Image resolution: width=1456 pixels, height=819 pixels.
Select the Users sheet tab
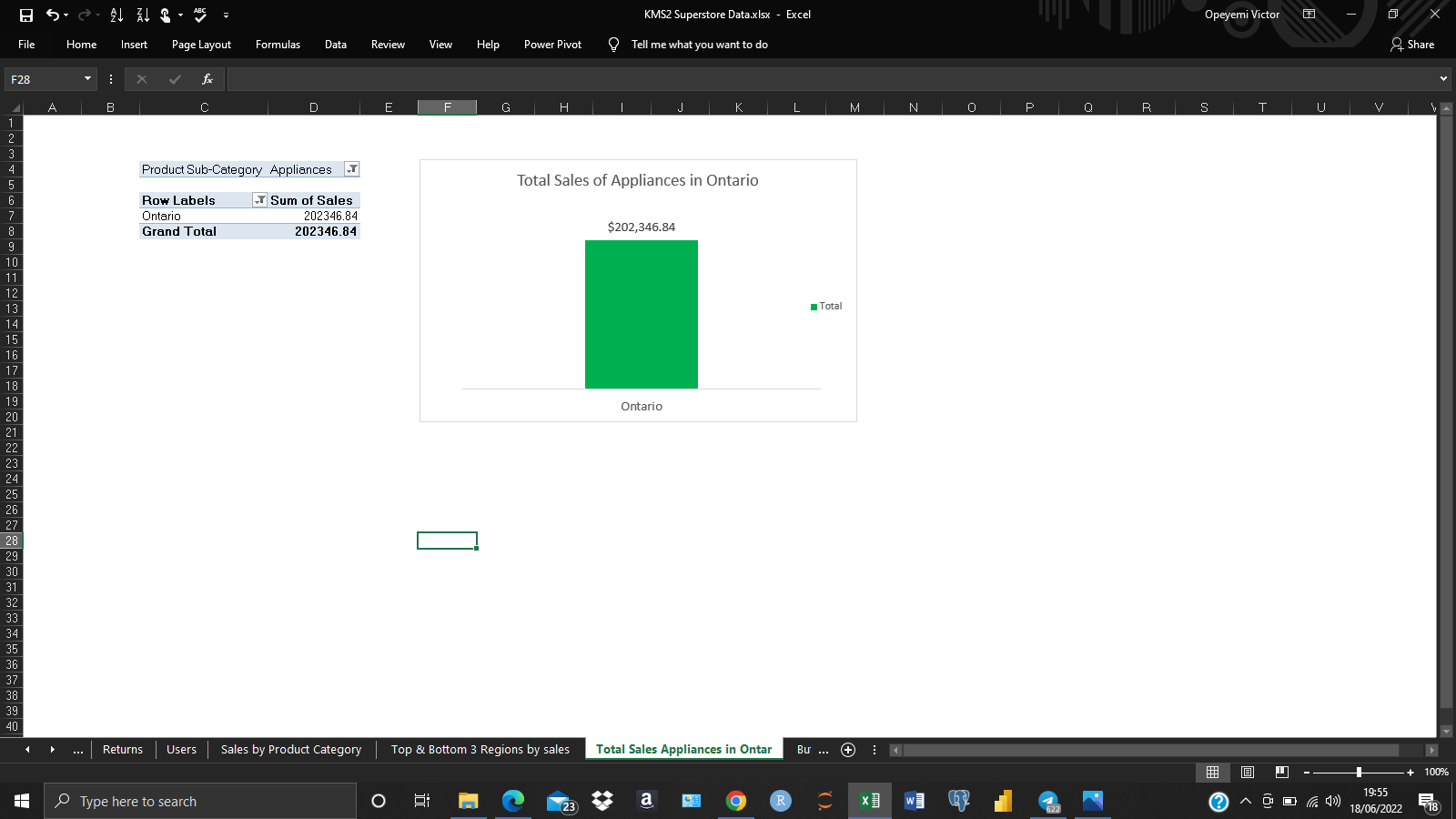181,749
